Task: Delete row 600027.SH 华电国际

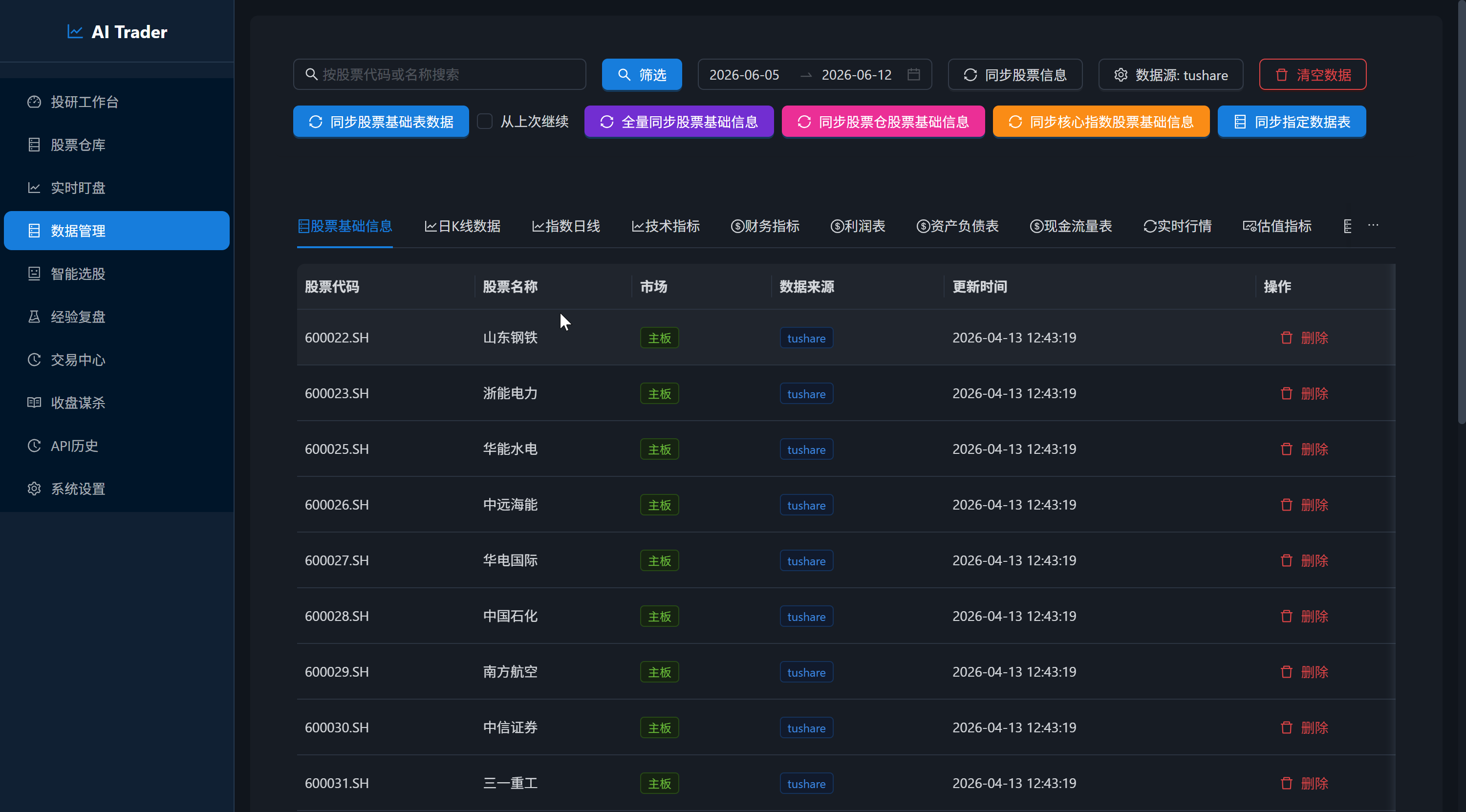Action: 1304,560
